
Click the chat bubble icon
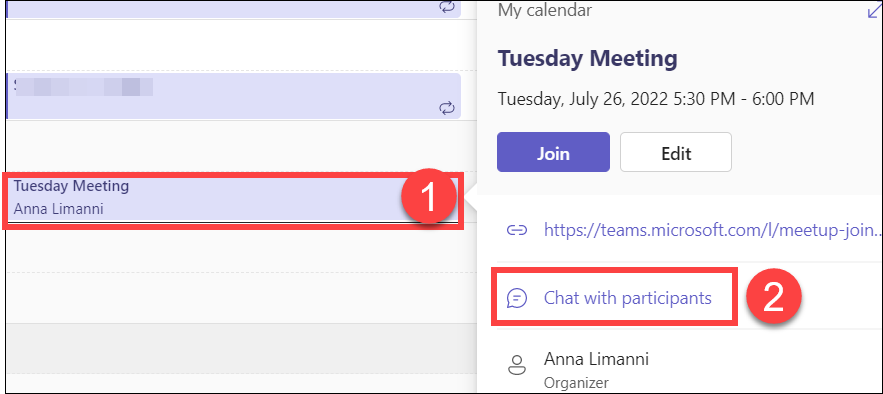pyautogui.click(x=517, y=298)
